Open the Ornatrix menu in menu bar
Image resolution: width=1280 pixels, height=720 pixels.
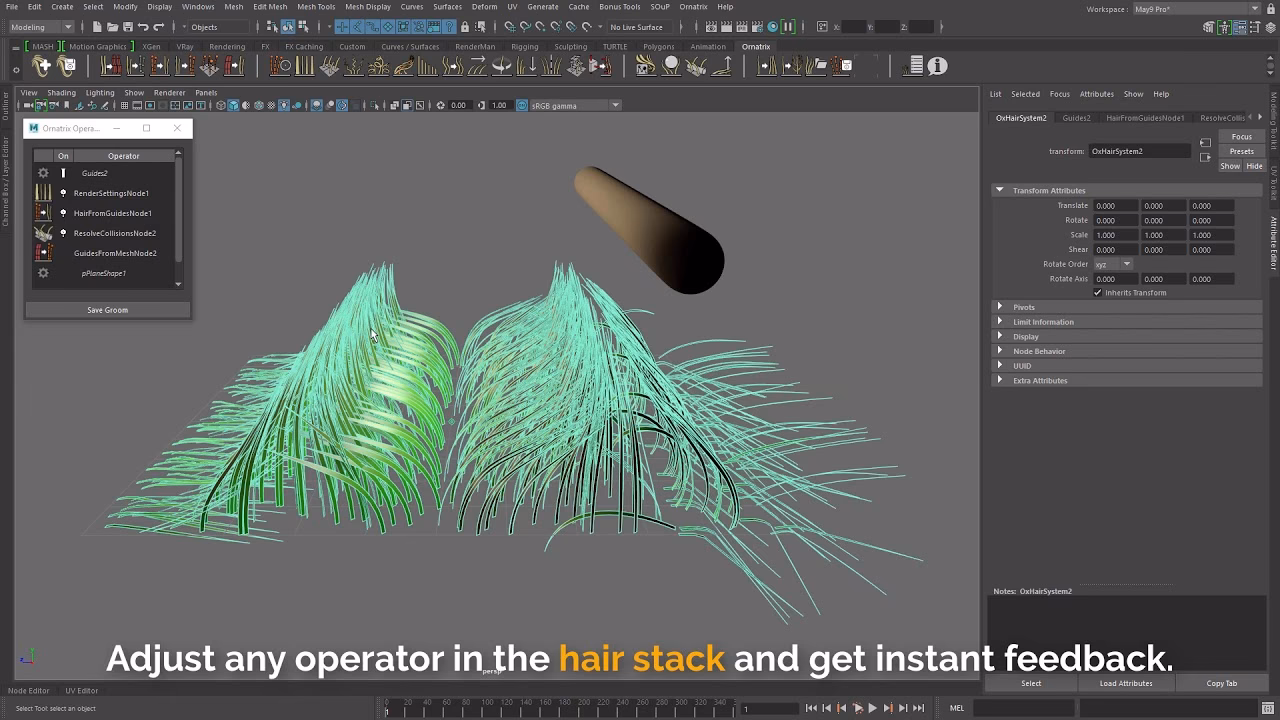point(693,7)
